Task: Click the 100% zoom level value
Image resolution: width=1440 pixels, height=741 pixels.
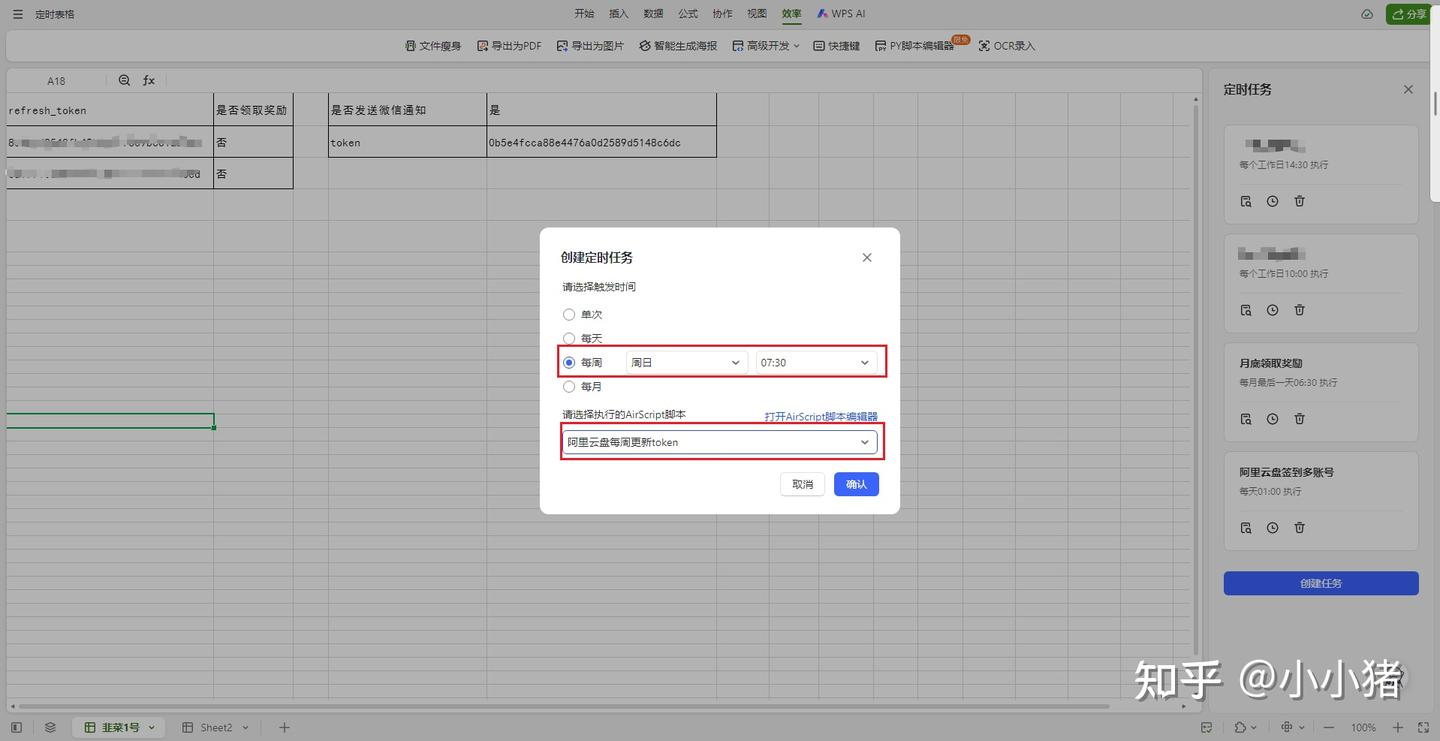Action: click(x=1363, y=728)
